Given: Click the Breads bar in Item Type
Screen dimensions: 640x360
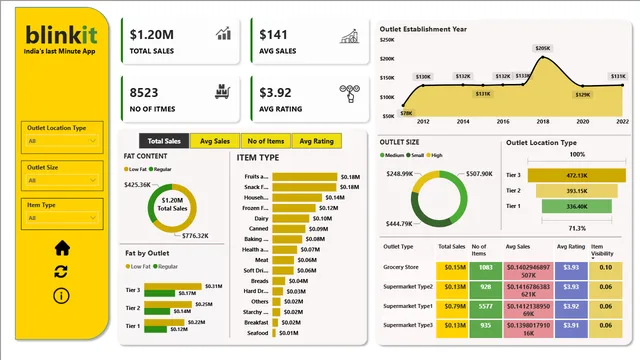Looking at the screenshot, I should pos(278,281).
